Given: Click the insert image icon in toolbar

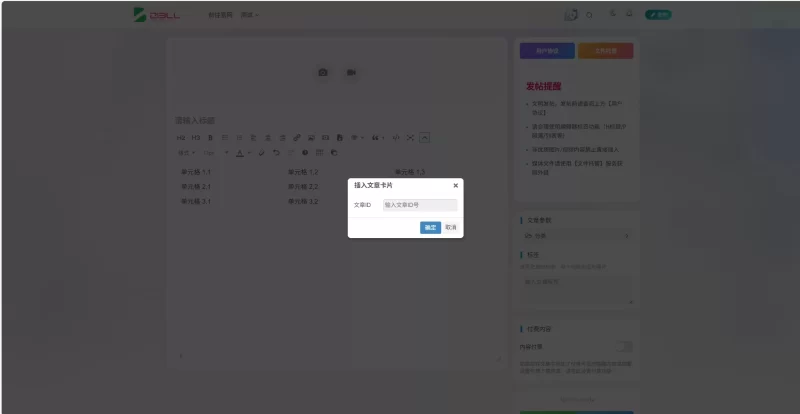Looking at the screenshot, I should click(x=311, y=138).
